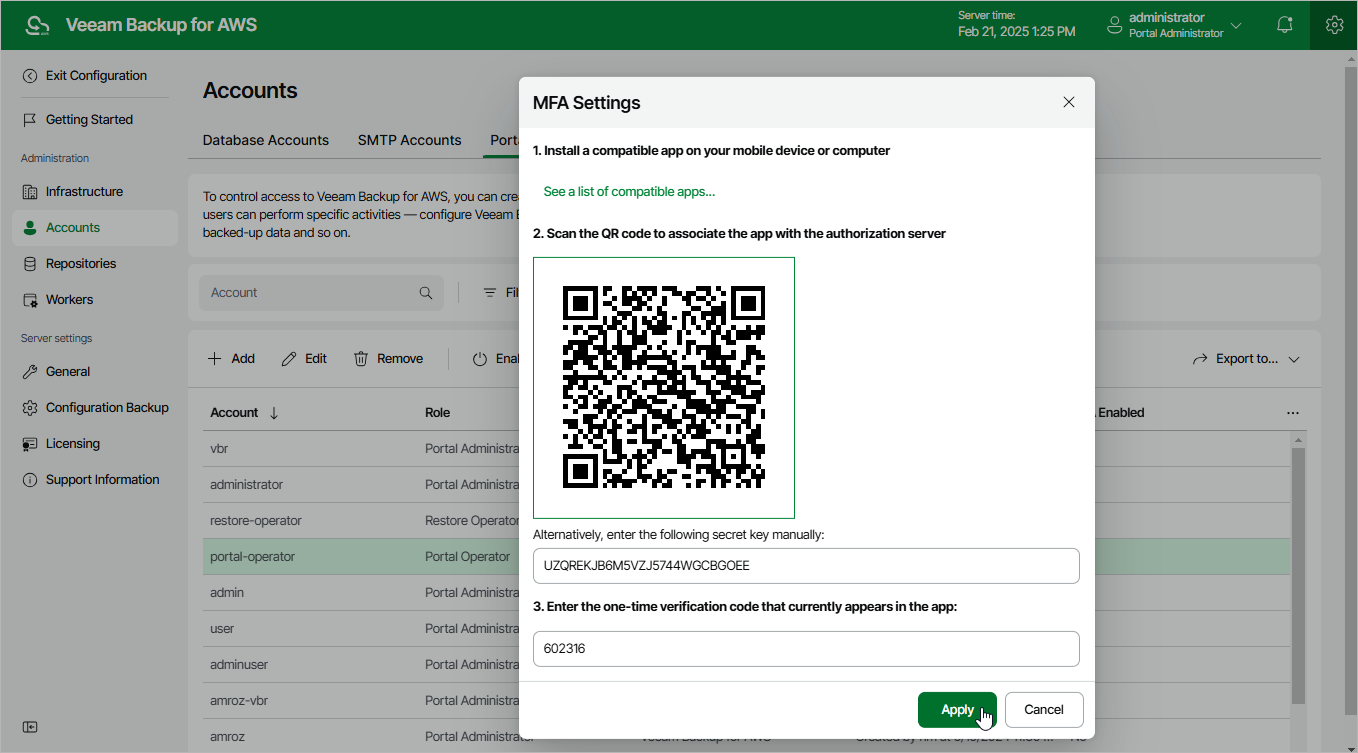Viewport: 1358px width, 753px height.
Task: Click the Server time display
Action: (x=1017, y=24)
